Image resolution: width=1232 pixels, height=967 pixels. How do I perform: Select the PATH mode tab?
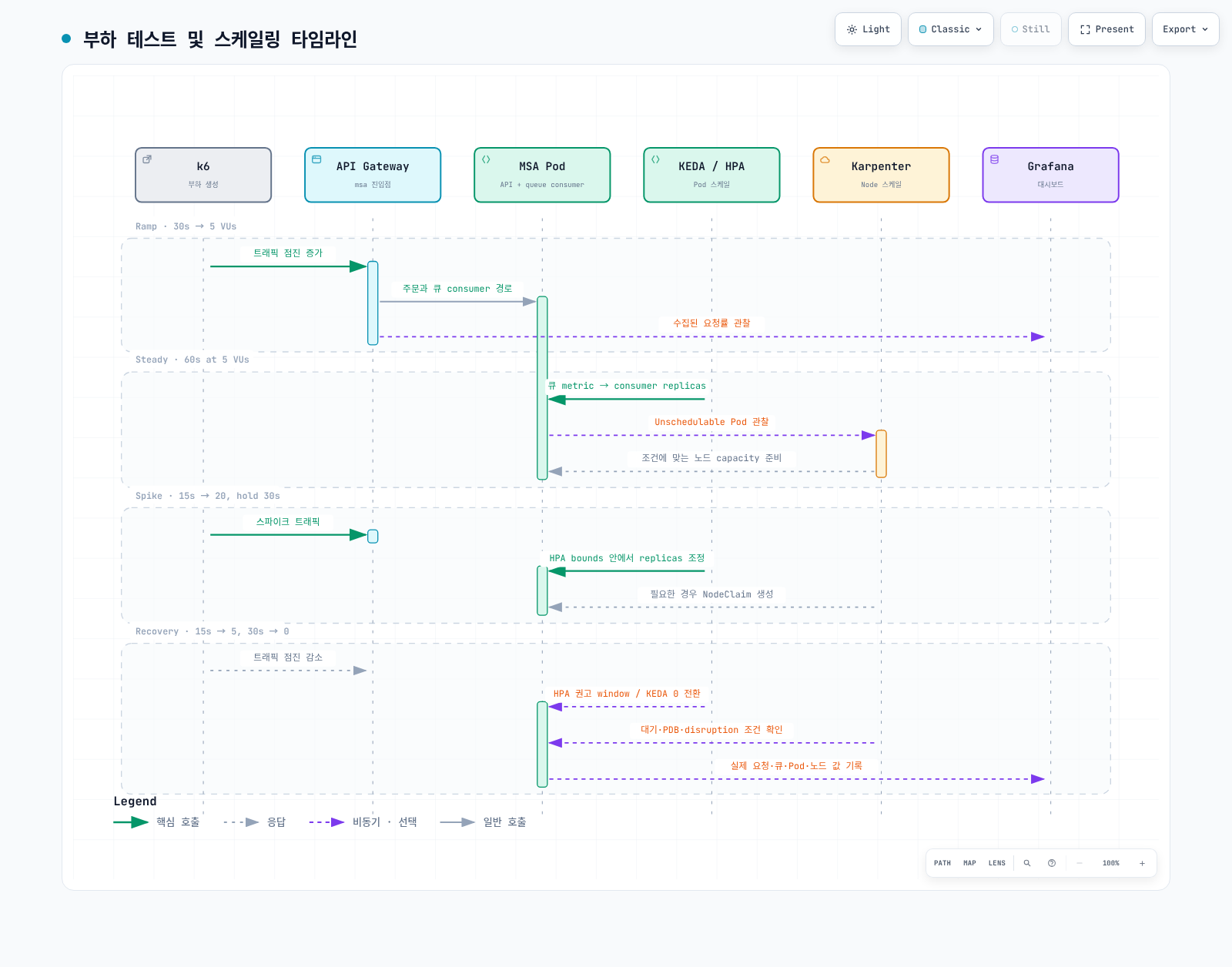(942, 863)
